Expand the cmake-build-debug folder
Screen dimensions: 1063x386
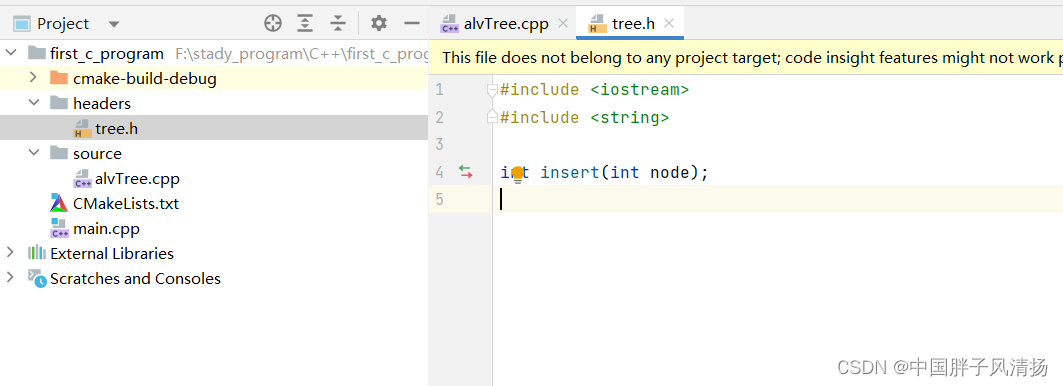[x=33, y=78]
